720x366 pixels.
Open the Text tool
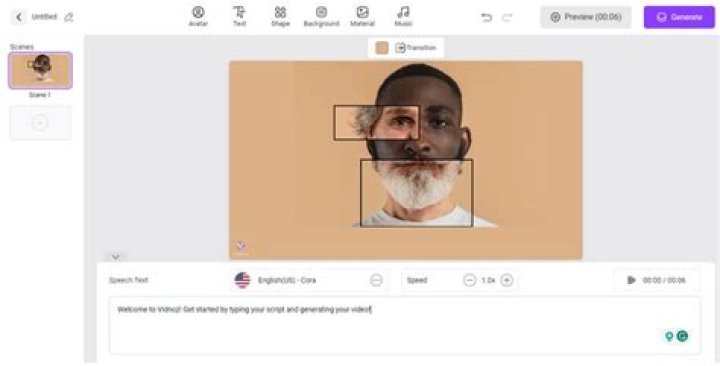[239, 17]
